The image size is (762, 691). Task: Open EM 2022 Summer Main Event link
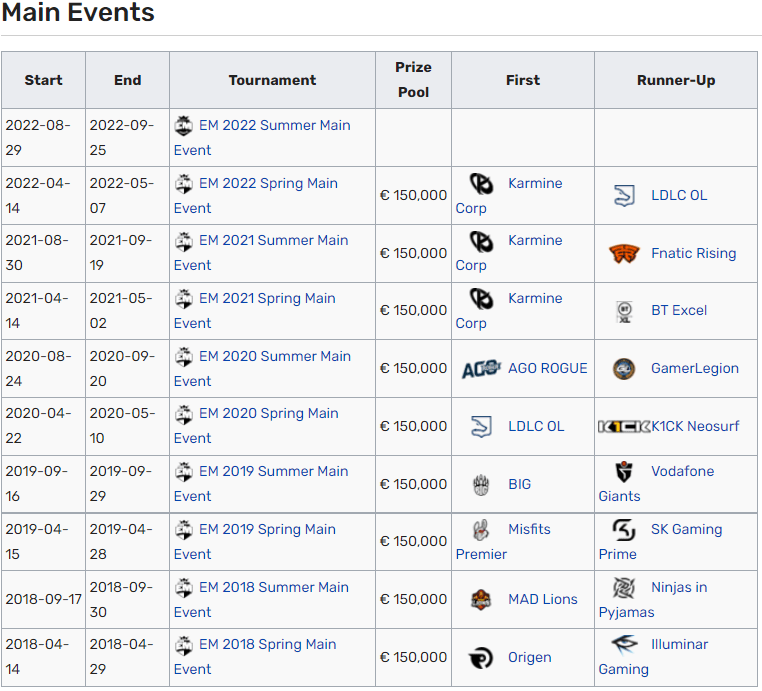pyautogui.click(x=262, y=138)
